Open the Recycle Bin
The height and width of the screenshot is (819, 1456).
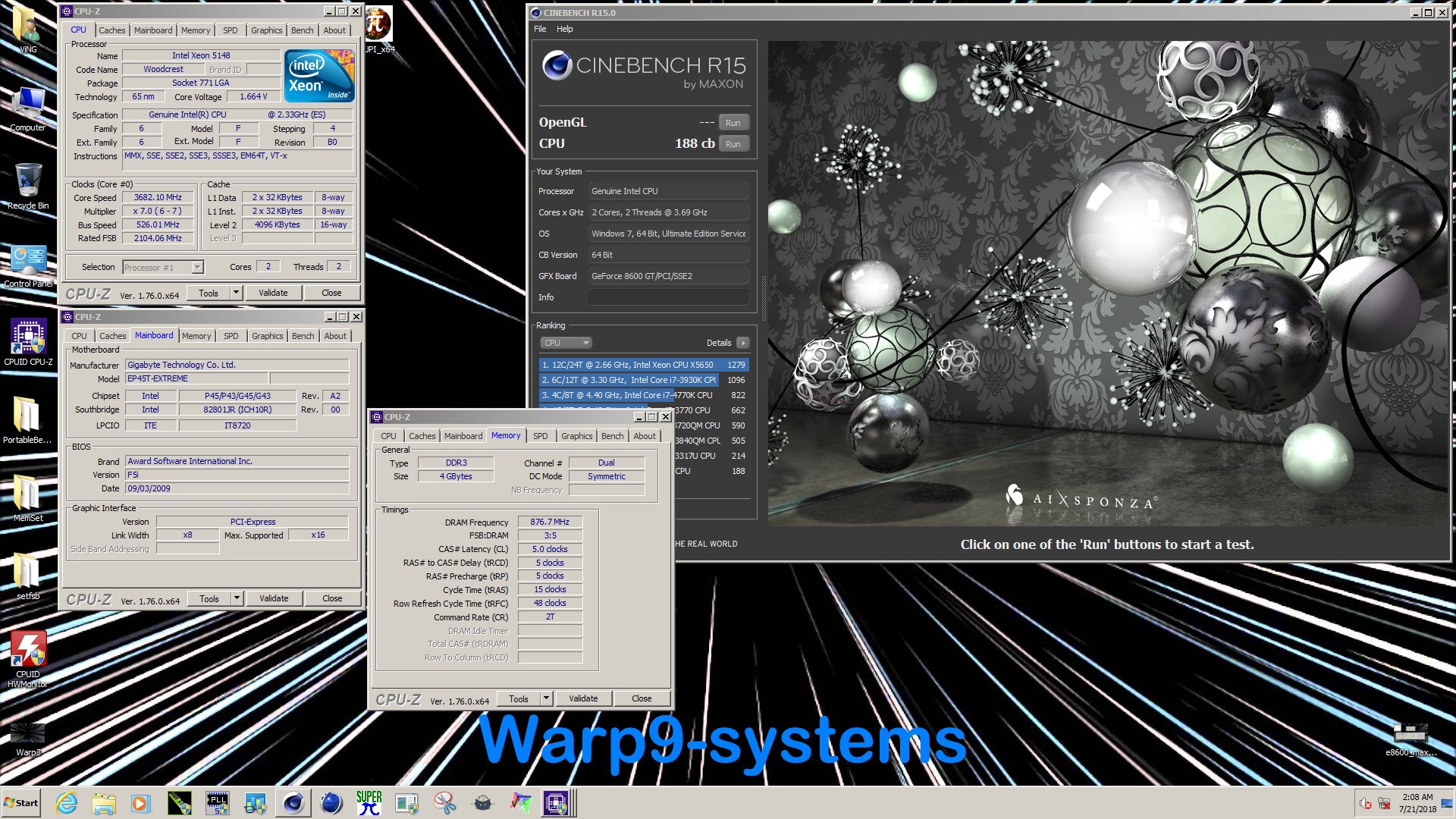point(27,186)
